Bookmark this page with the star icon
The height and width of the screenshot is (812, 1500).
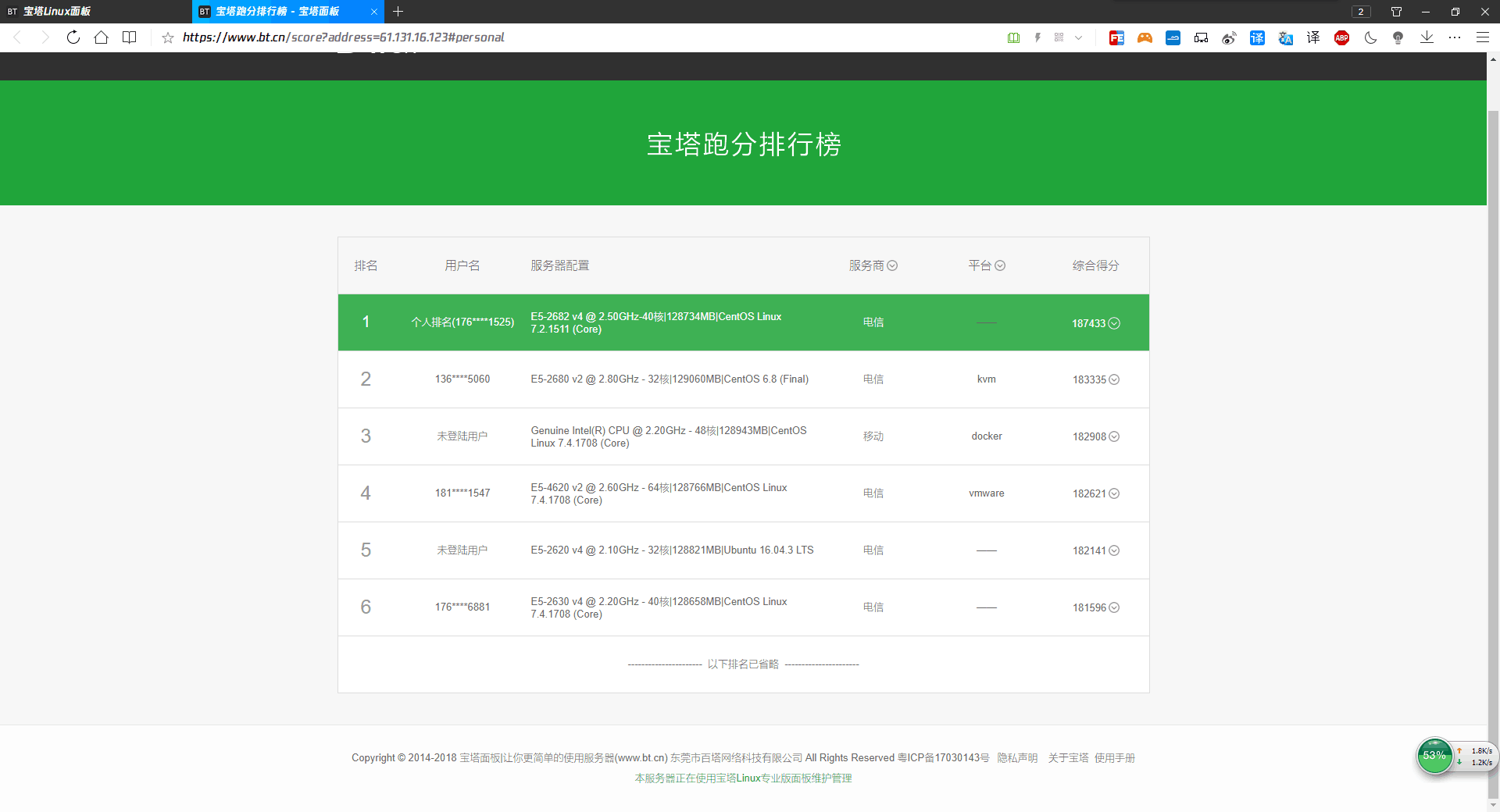(x=167, y=37)
